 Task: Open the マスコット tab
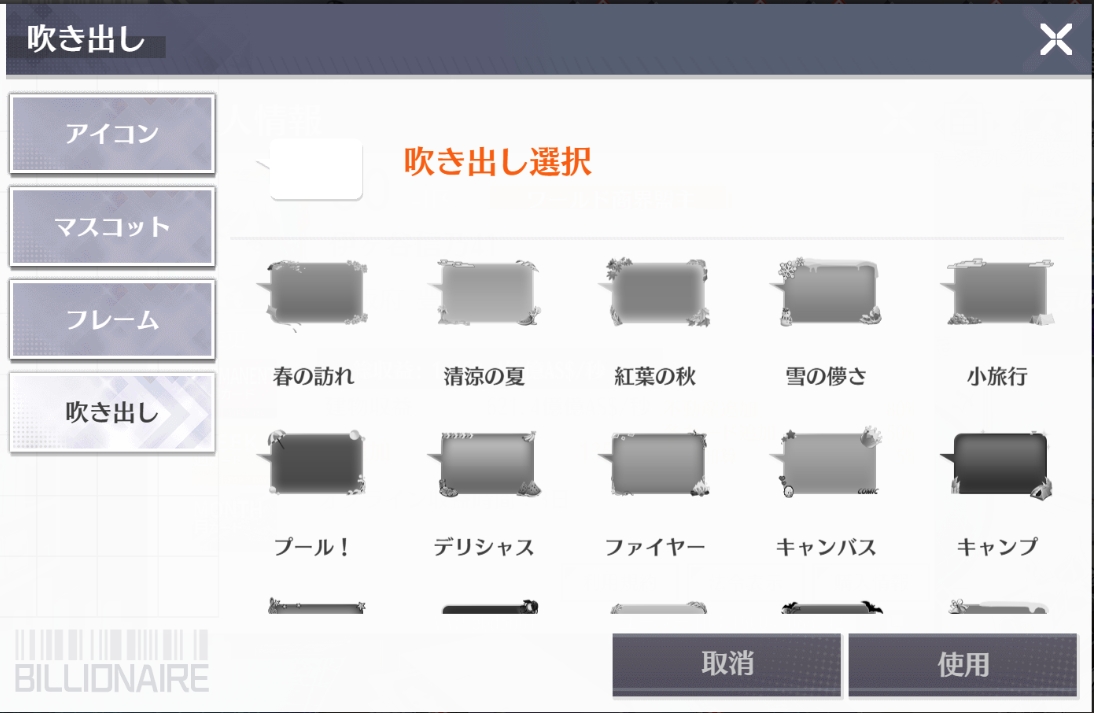point(112,227)
